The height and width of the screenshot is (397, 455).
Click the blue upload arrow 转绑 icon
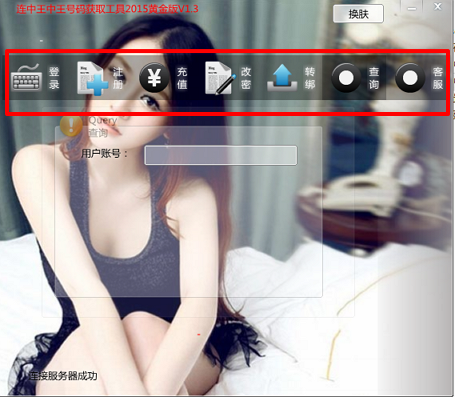[x=282, y=77]
